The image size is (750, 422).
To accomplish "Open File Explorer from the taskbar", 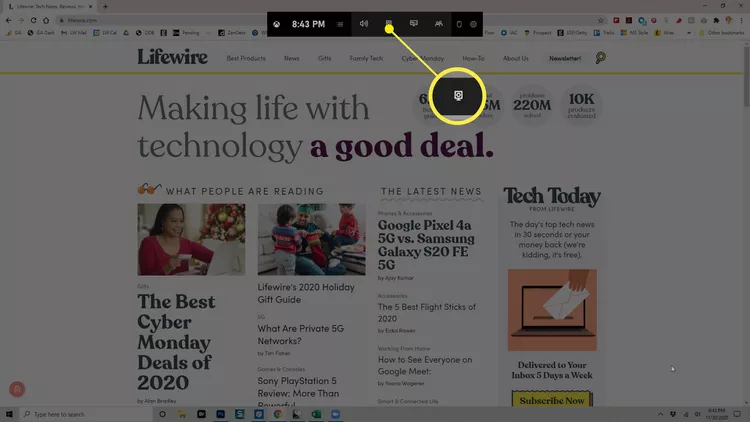I will (182, 414).
